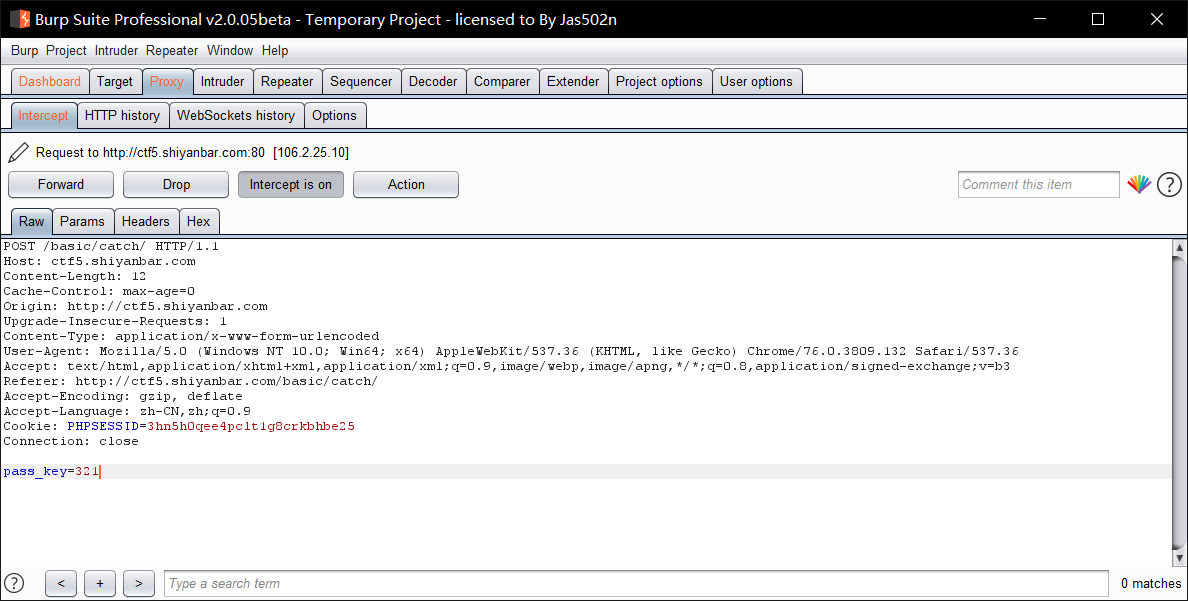Click the Accept-Language header line

point(127,412)
